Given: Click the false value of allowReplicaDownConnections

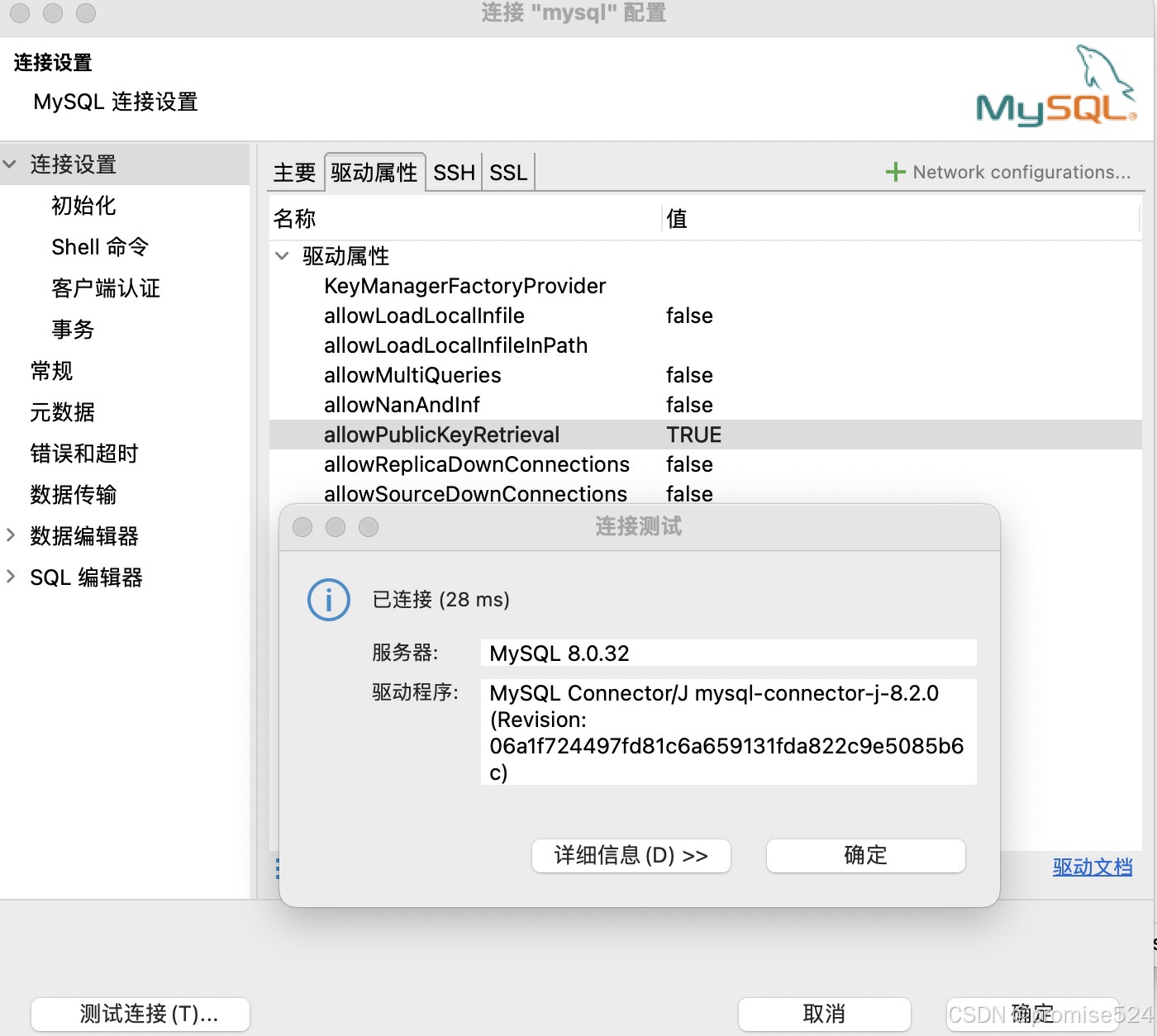Looking at the screenshot, I should (x=689, y=464).
